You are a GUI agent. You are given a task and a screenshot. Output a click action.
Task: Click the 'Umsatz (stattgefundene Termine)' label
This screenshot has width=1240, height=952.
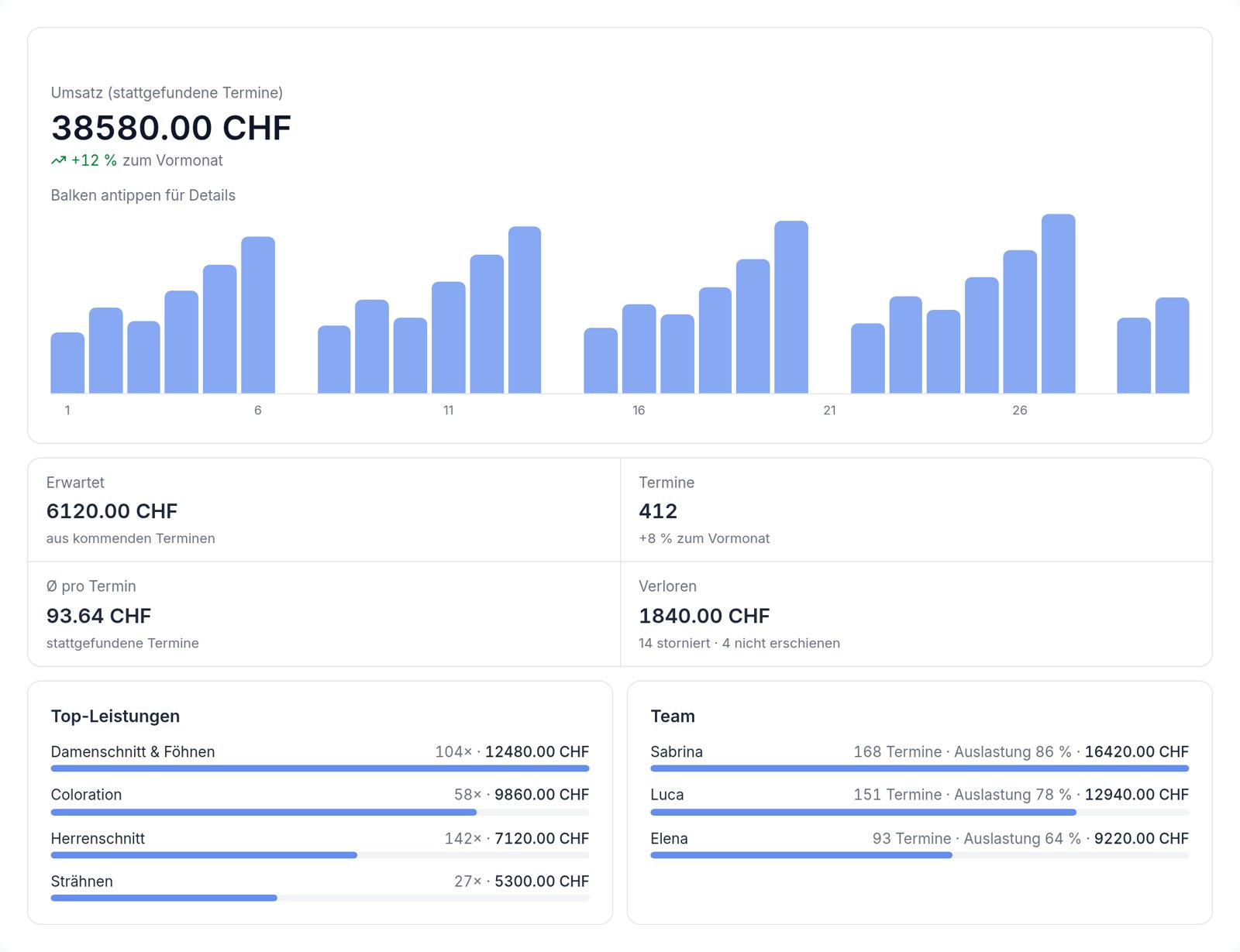[167, 93]
